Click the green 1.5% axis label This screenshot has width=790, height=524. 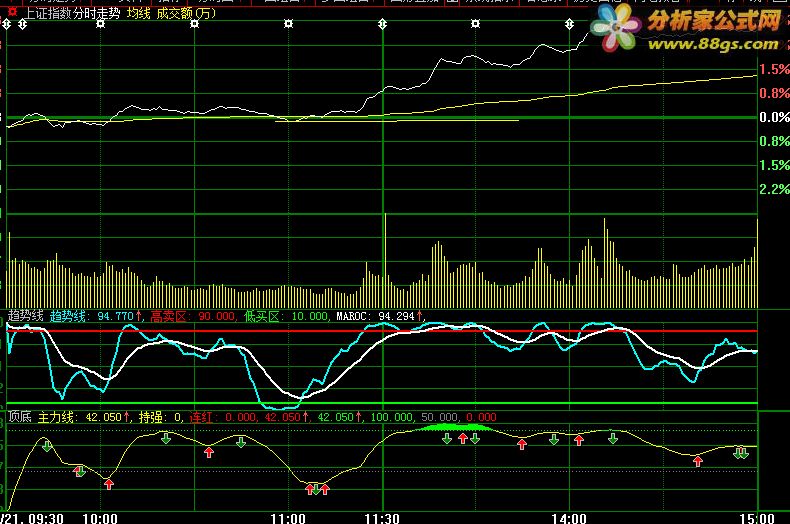click(774, 165)
